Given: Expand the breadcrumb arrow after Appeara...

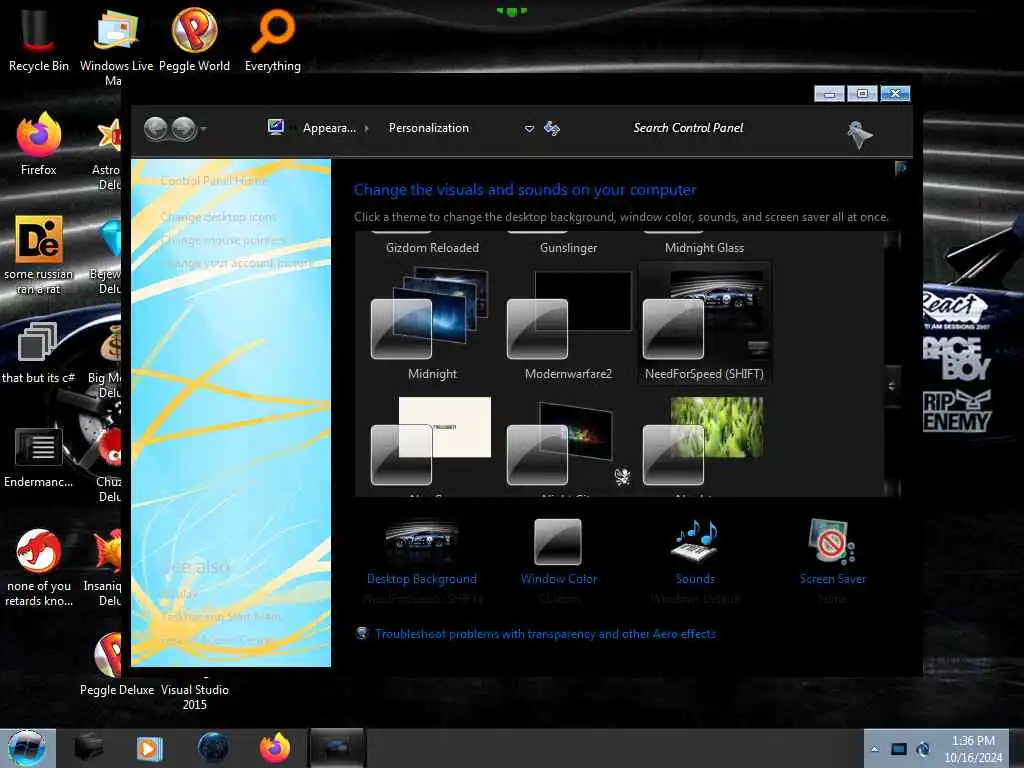Looking at the screenshot, I should pos(366,129).
